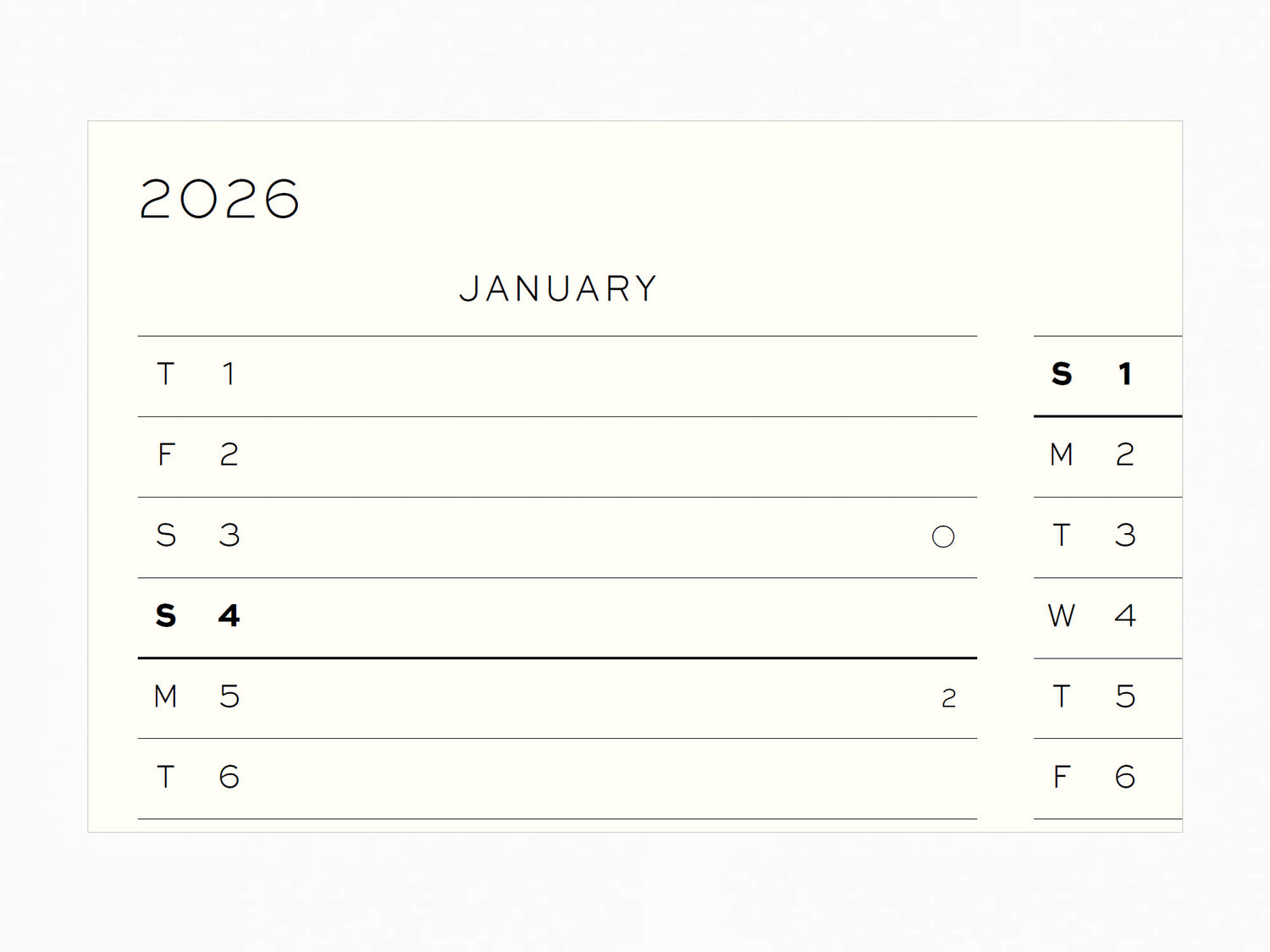Select bold Sunday January 4 row
The image size is (1270, 952).
[557, 617]
